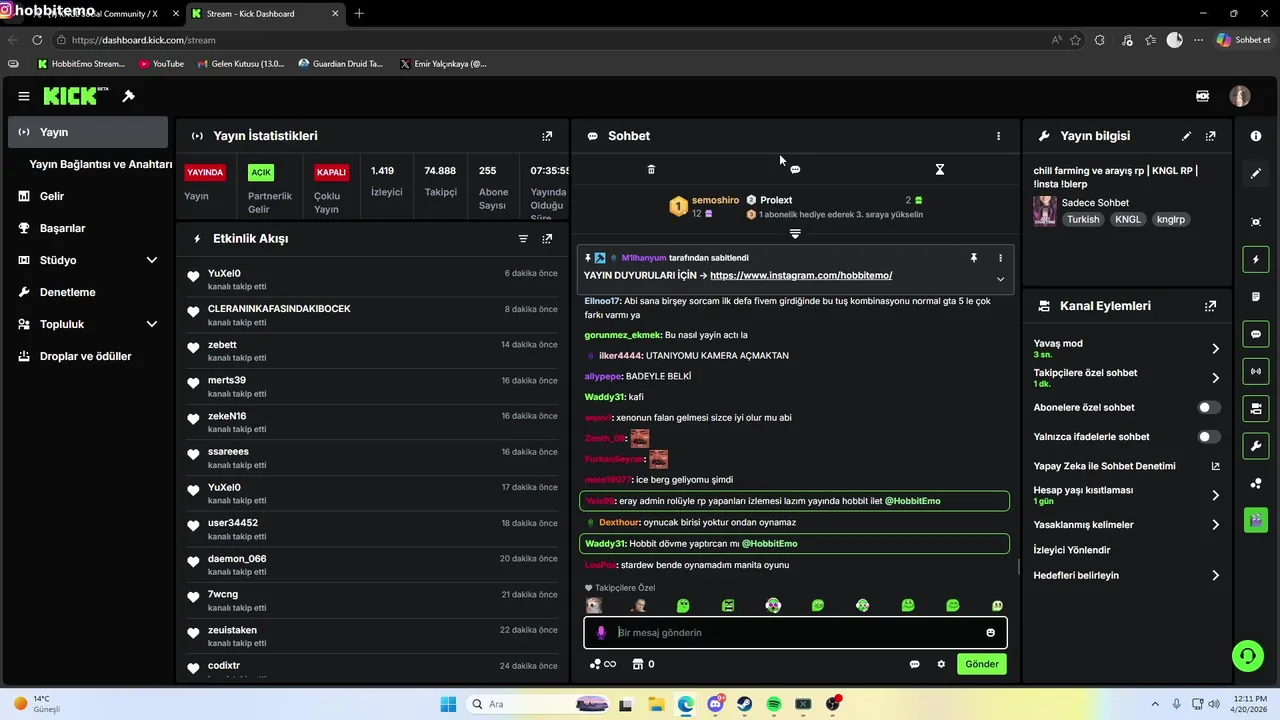Open Hedefleri belirleyin arrow

1215,576
